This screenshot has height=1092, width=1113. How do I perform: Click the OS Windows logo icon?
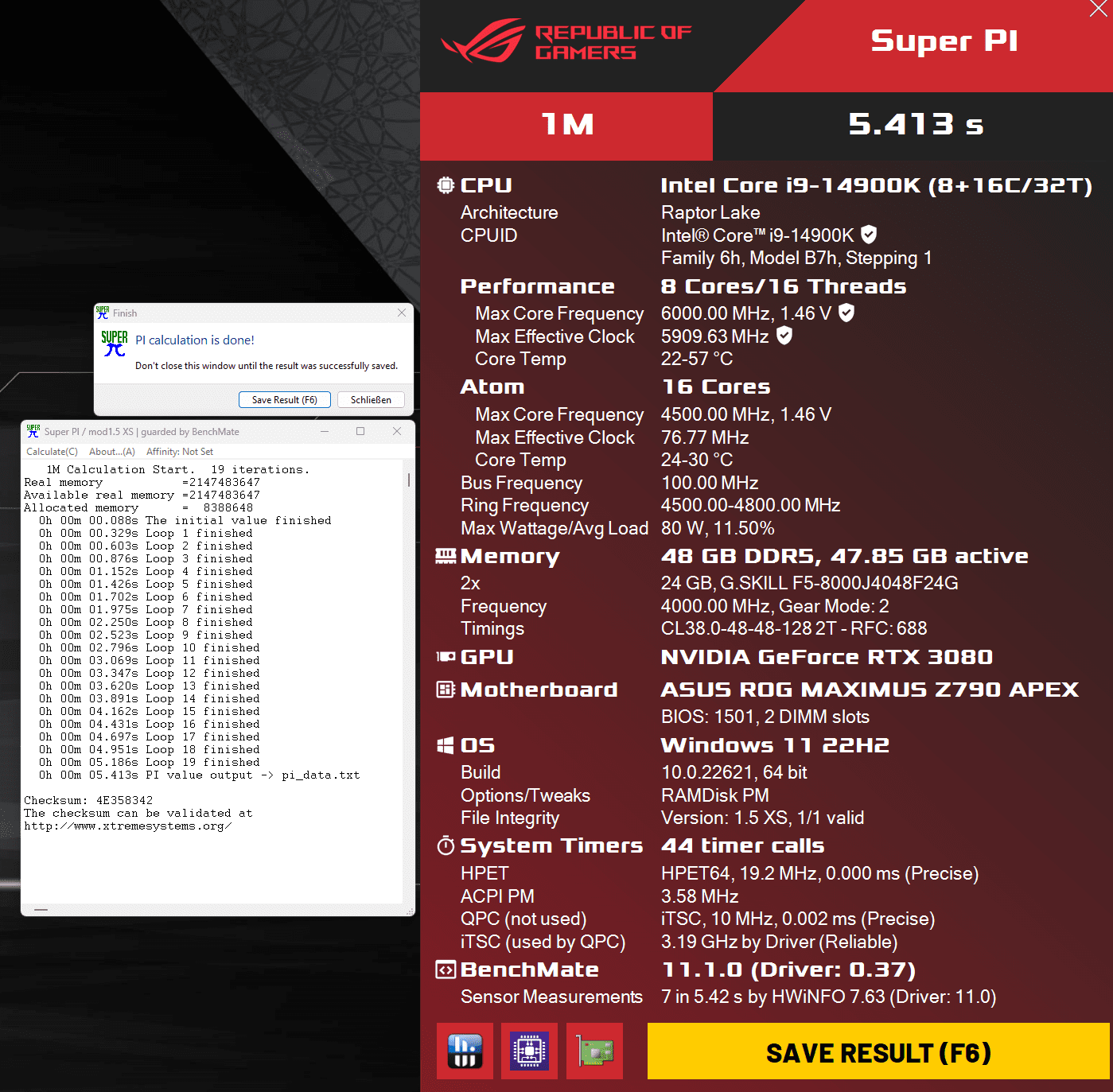point(446,745)
